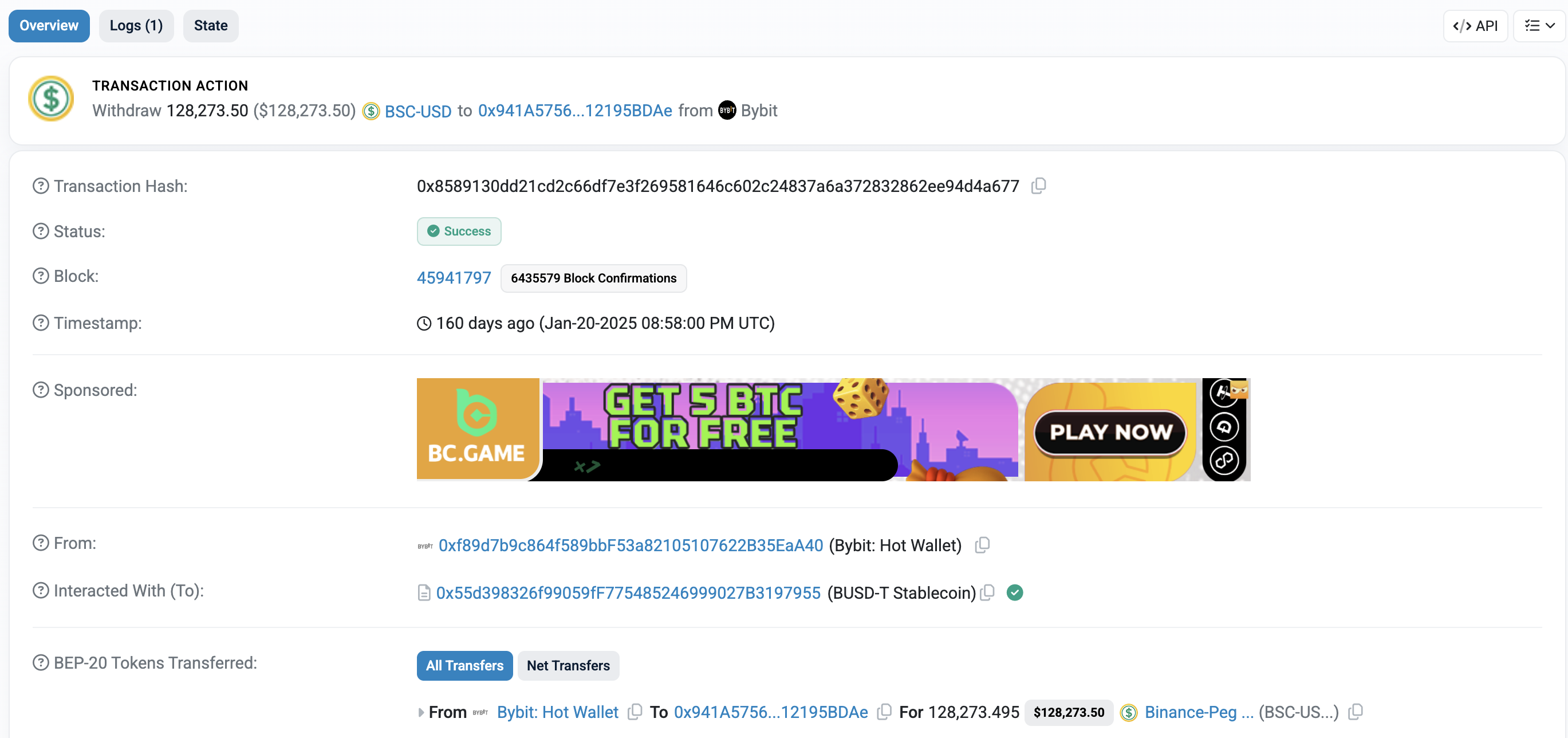The image size is (1568, 738).
Task: Open the 0x941A5756...12195BDAe address in transaction action
Action: (574, 111)
